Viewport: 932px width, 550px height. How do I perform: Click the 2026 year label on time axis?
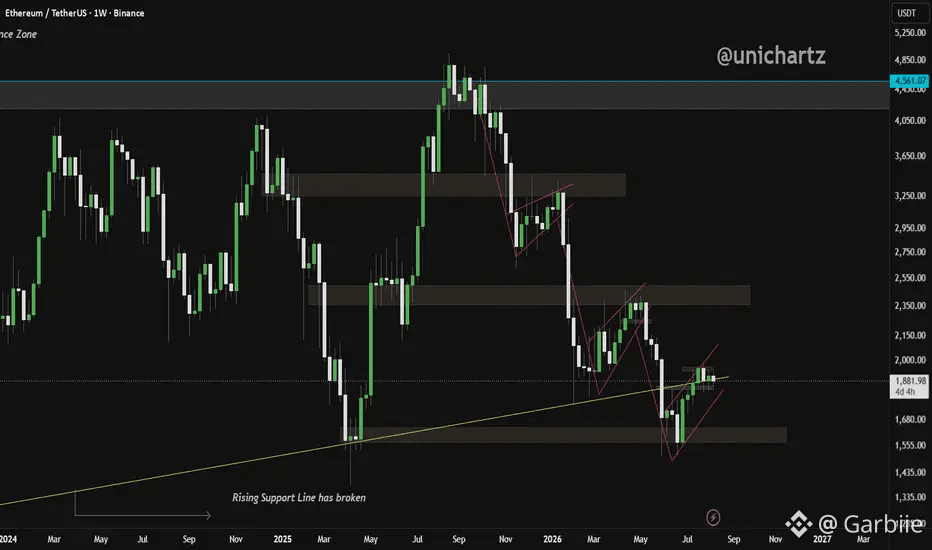tap(552, 539)
